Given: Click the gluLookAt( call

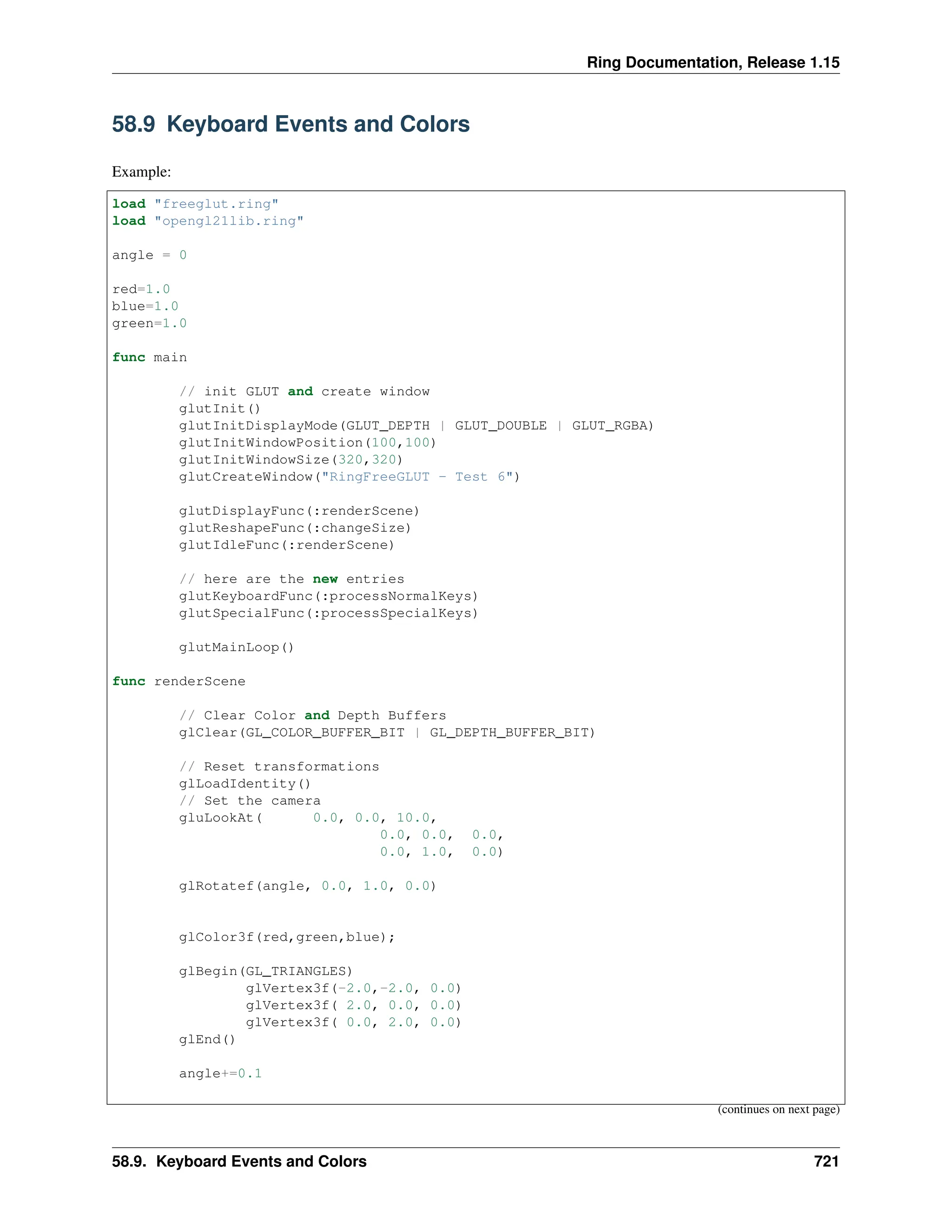Looking at the screenshot, I should [220, 818].
